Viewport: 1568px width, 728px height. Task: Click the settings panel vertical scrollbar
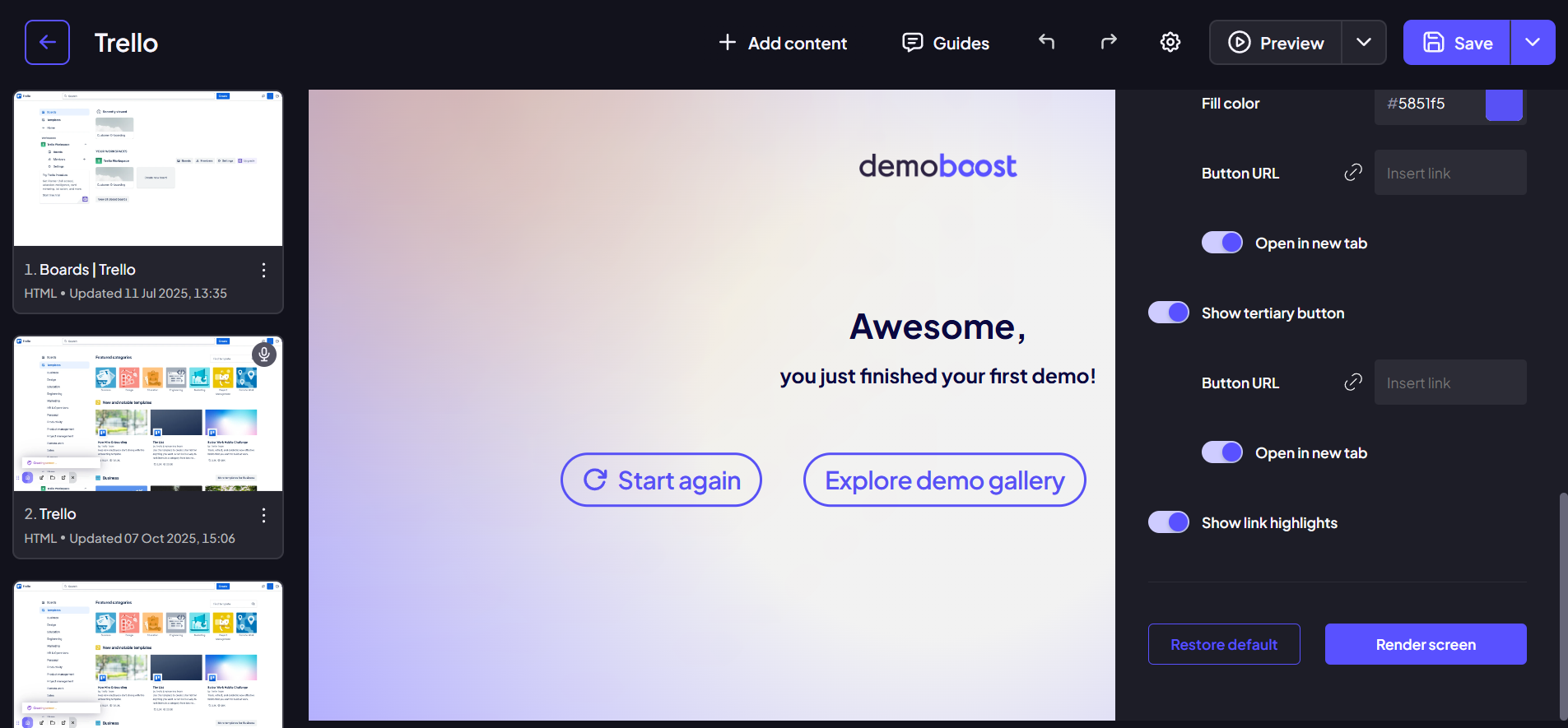[x=1563, y=607]
